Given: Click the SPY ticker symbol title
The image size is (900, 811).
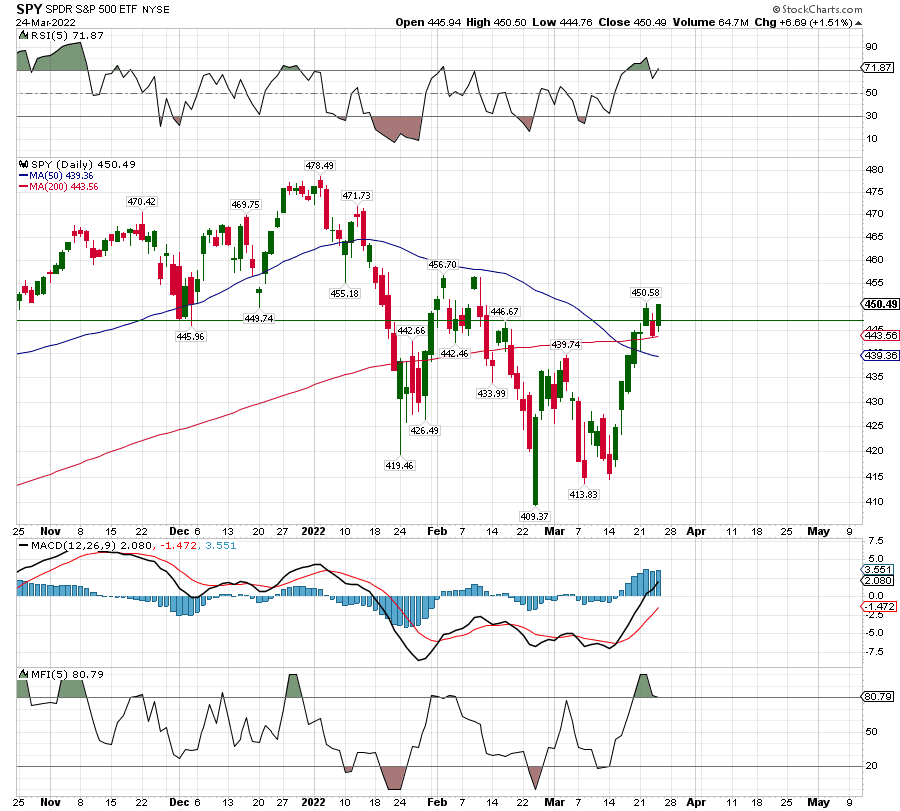Looking at the screenshot, I should tap(29, 9).
